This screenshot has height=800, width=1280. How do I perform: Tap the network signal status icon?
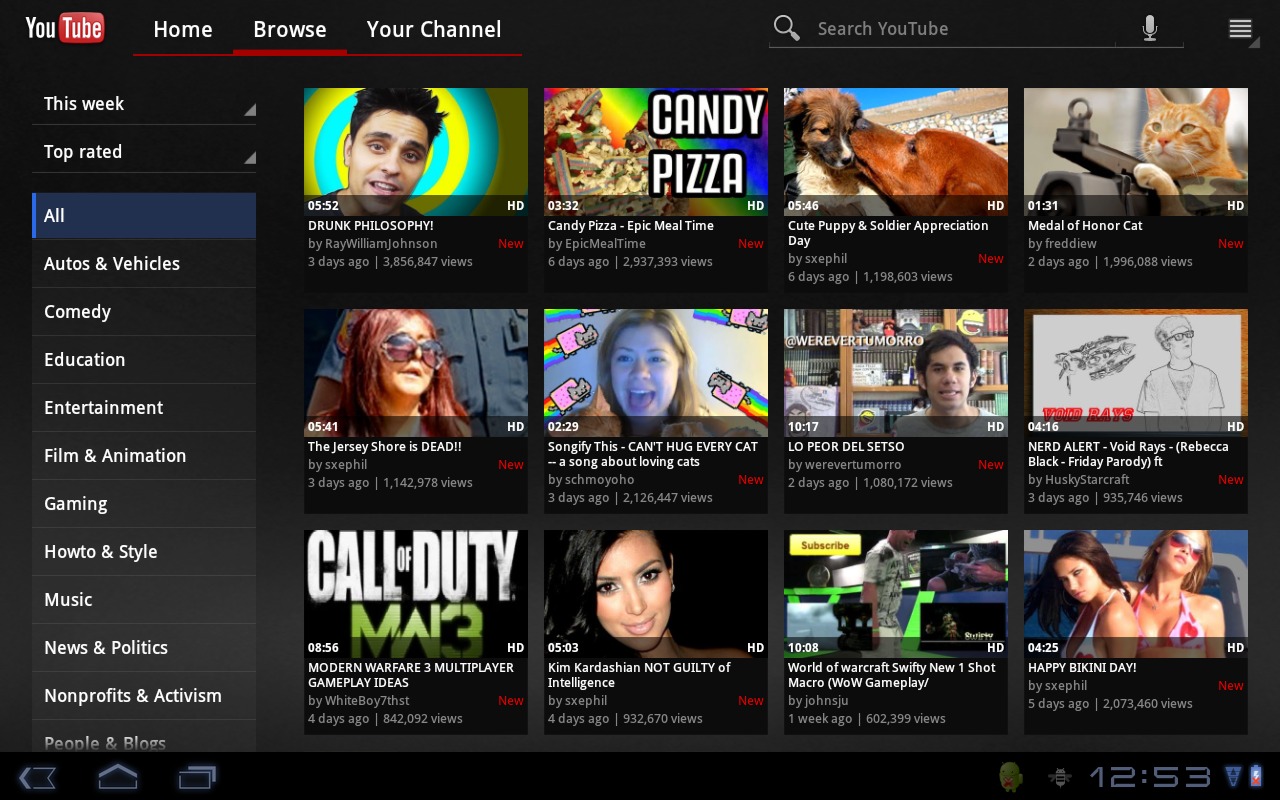tap(1233, 777)
